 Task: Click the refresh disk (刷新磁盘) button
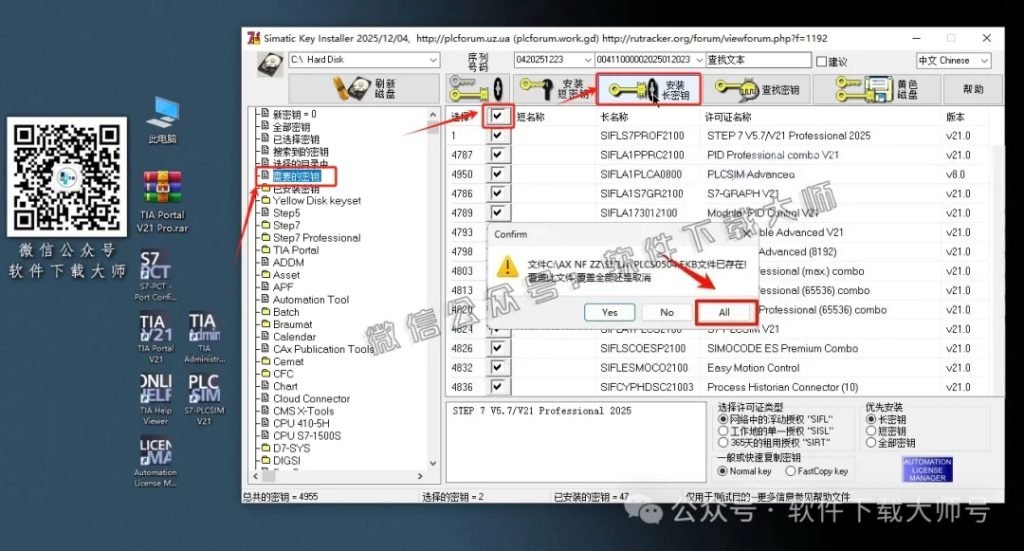click(x=364, y=88)
